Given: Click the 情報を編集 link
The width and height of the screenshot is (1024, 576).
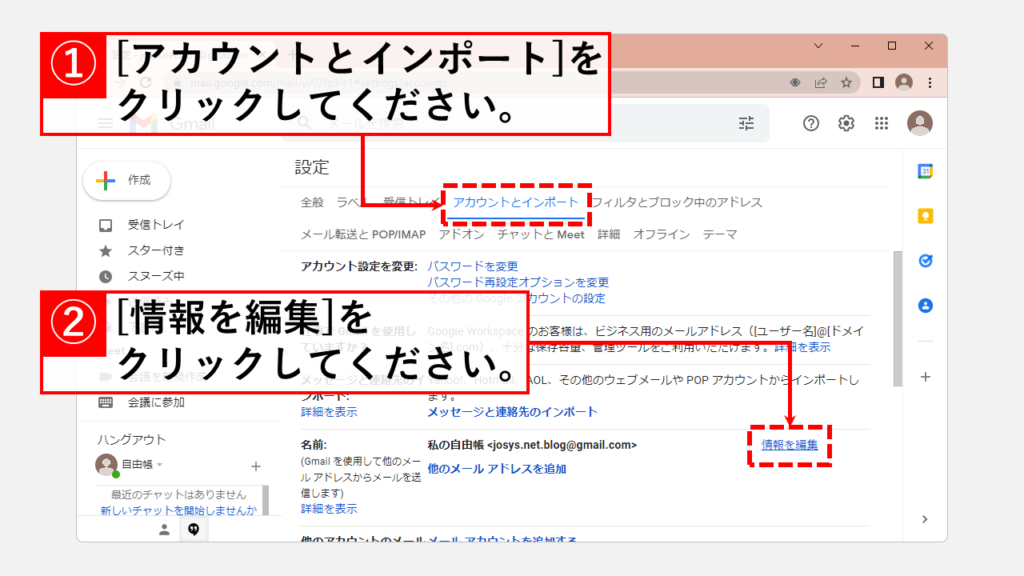Looking at the screenshot, I should point(789,445).
